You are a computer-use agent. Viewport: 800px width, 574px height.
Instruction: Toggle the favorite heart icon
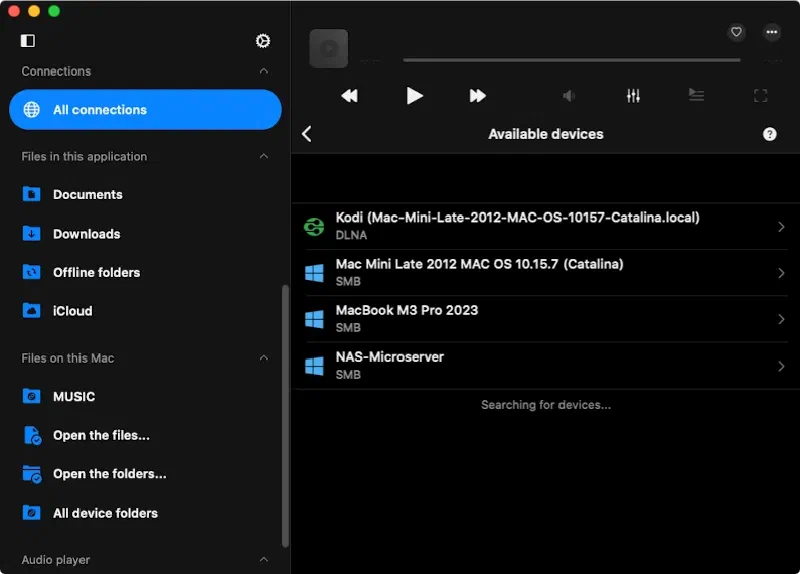pyautogui.click(x=737, y=32)
